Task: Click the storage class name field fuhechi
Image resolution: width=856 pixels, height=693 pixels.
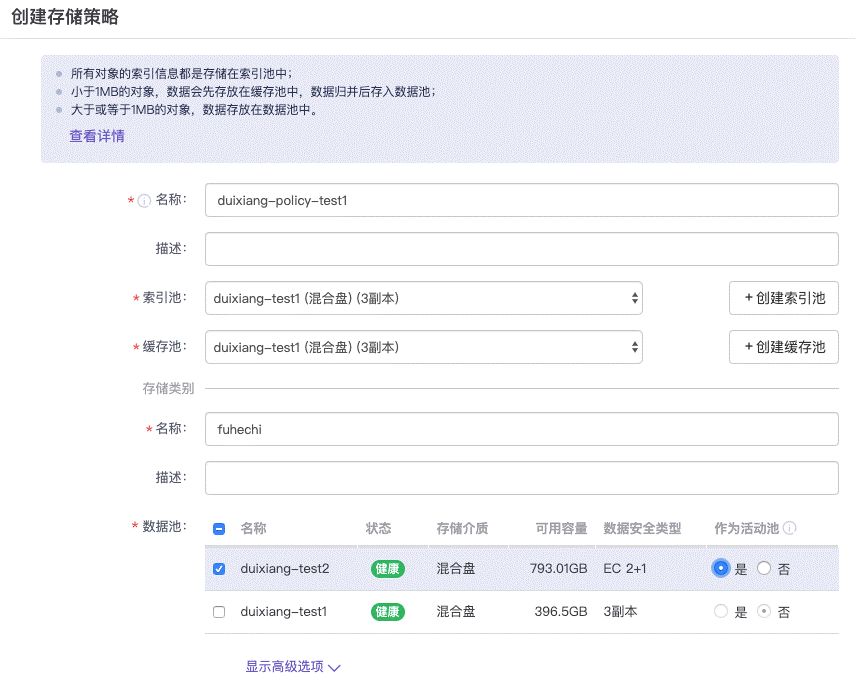Action: click(x=522, y=429)
